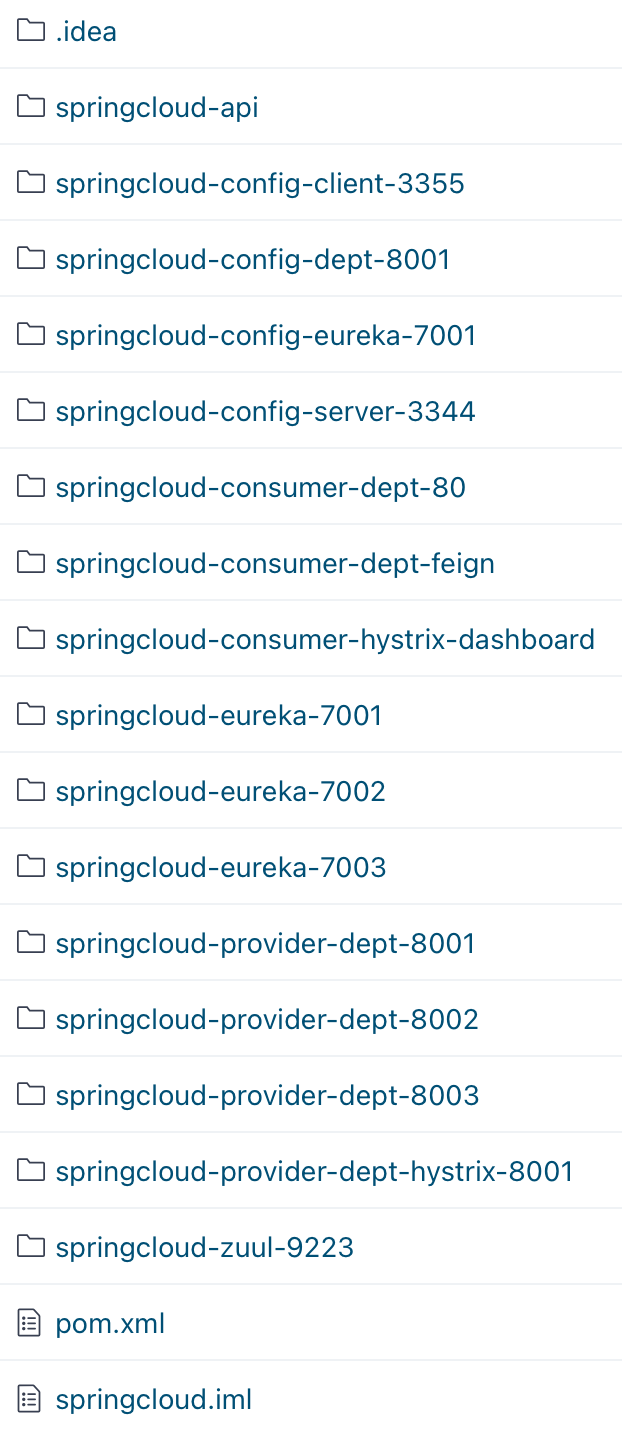
Task: Click folder icon for springcloud-zuul-9223
Action: [31, 1247]
